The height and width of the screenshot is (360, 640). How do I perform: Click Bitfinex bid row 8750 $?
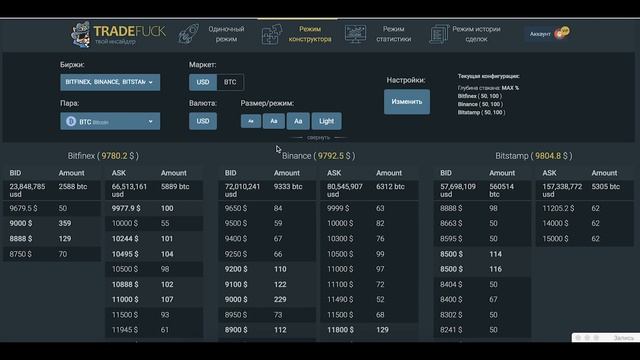click(52, 254)
